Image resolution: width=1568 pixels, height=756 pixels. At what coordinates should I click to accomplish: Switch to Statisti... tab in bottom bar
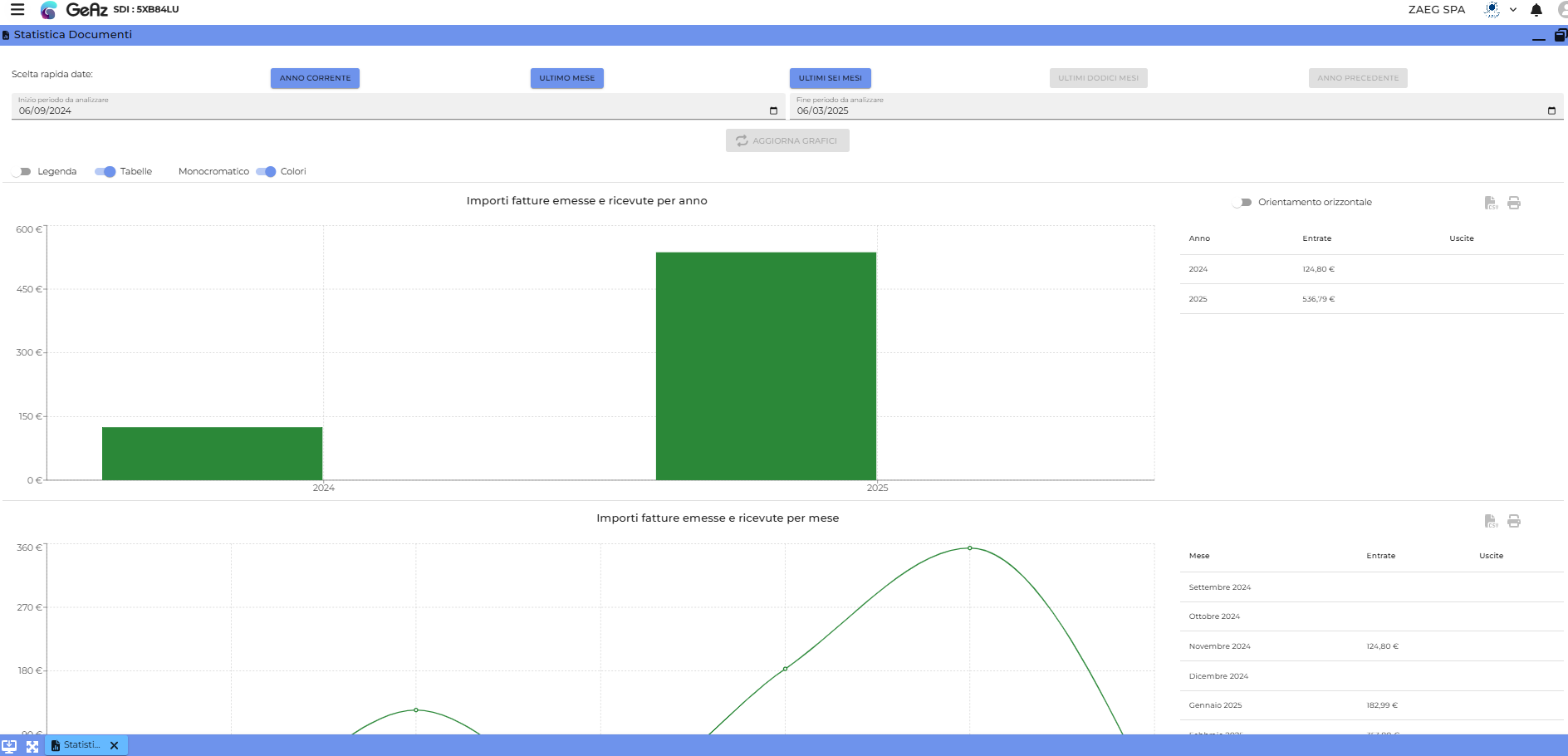(81, 745)
